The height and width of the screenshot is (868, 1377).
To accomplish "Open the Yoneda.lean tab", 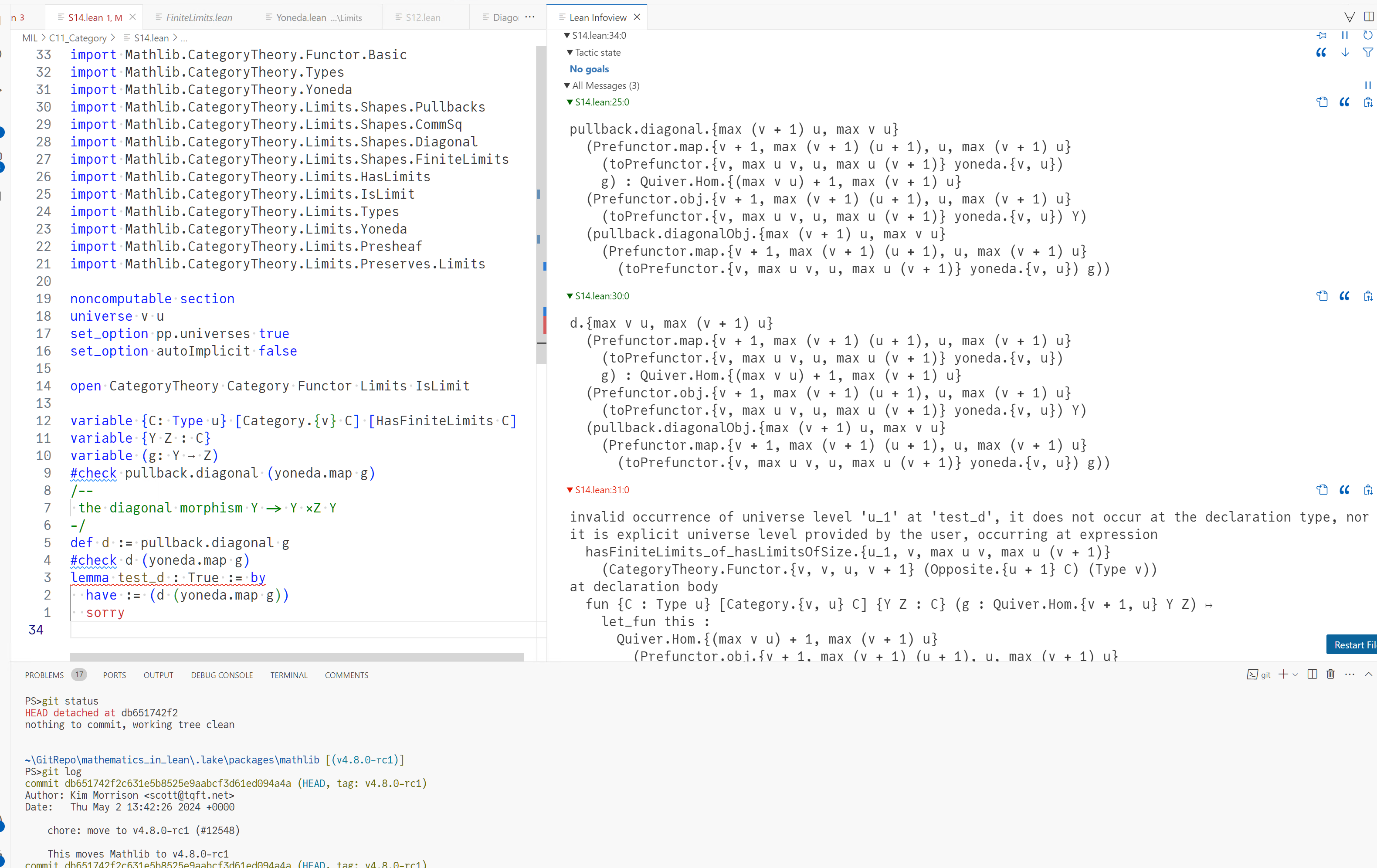I will [318, 17].
